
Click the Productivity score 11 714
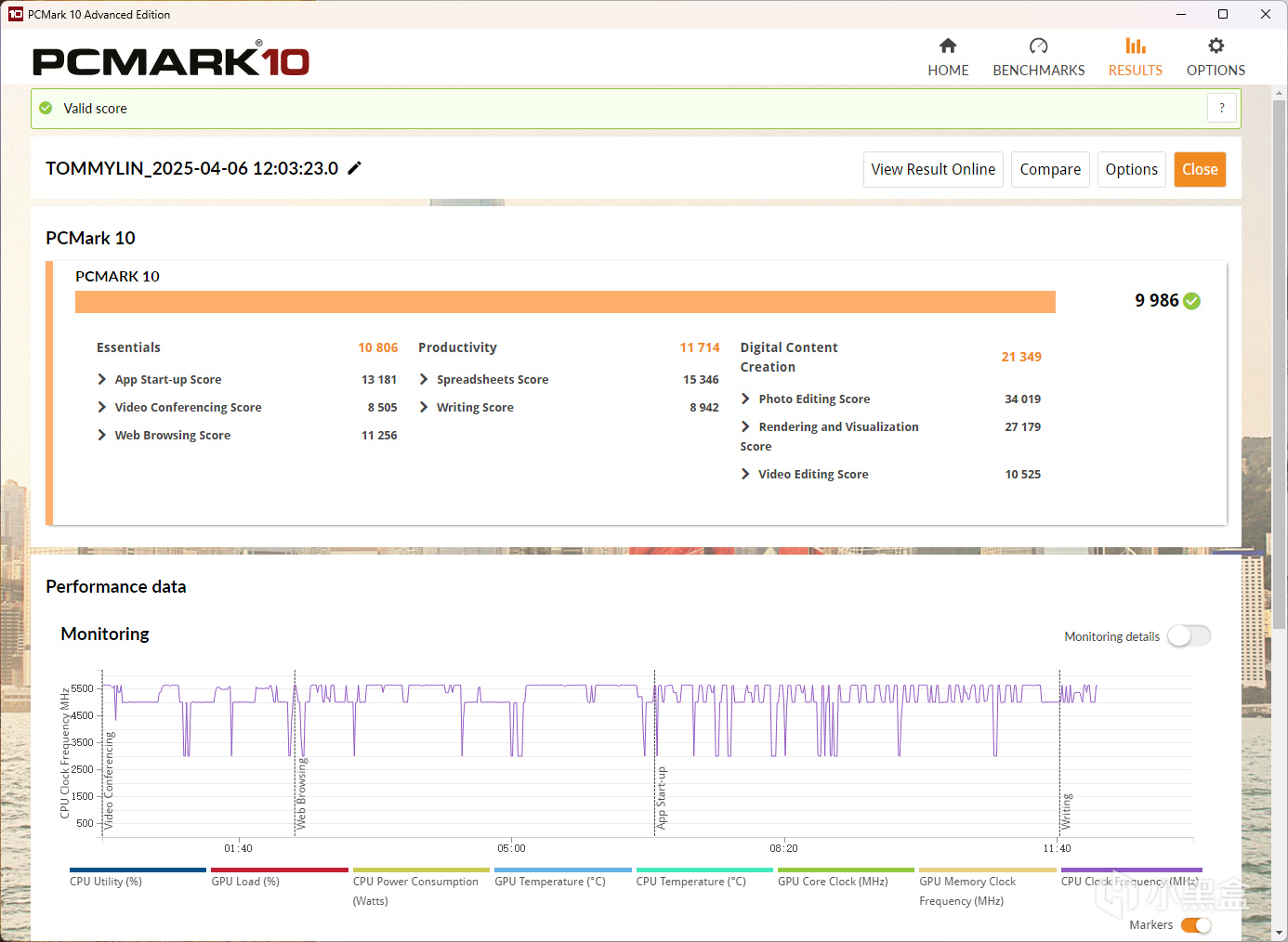point(700,347)
